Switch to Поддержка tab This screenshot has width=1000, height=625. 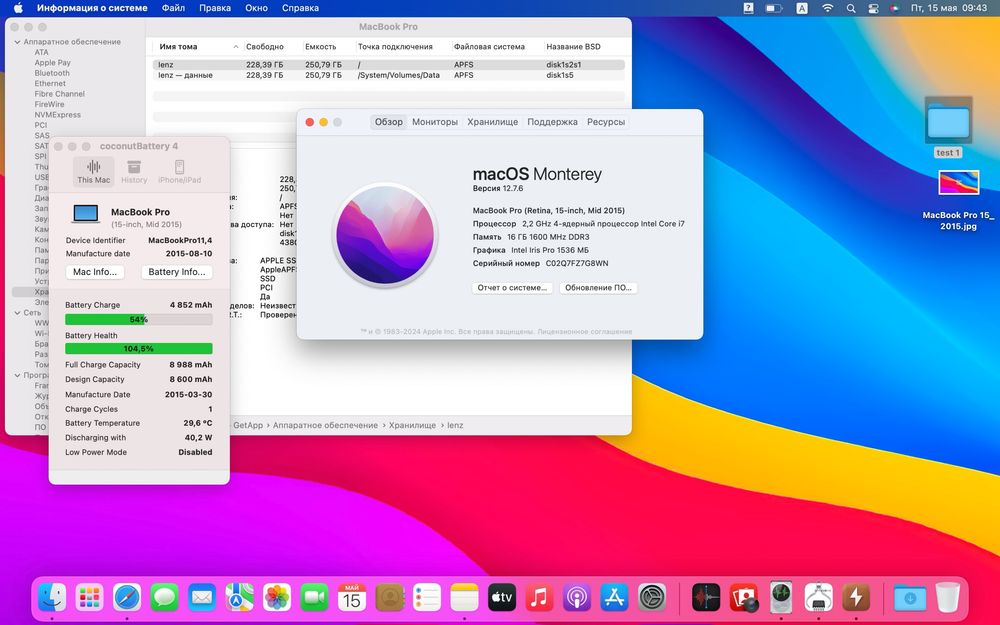point(552,122)
